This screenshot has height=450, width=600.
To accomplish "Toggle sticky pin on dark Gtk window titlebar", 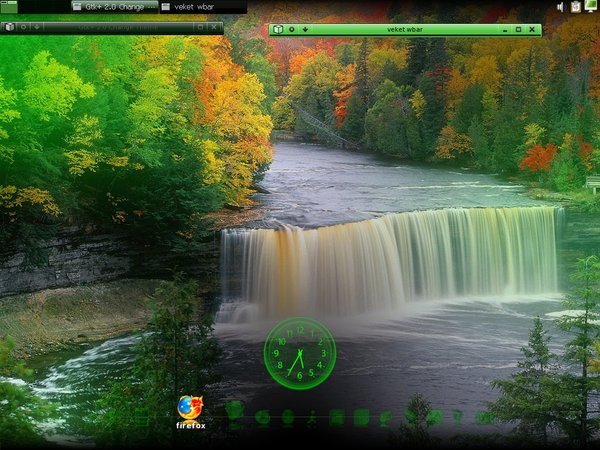I will [x=23, y=27].
